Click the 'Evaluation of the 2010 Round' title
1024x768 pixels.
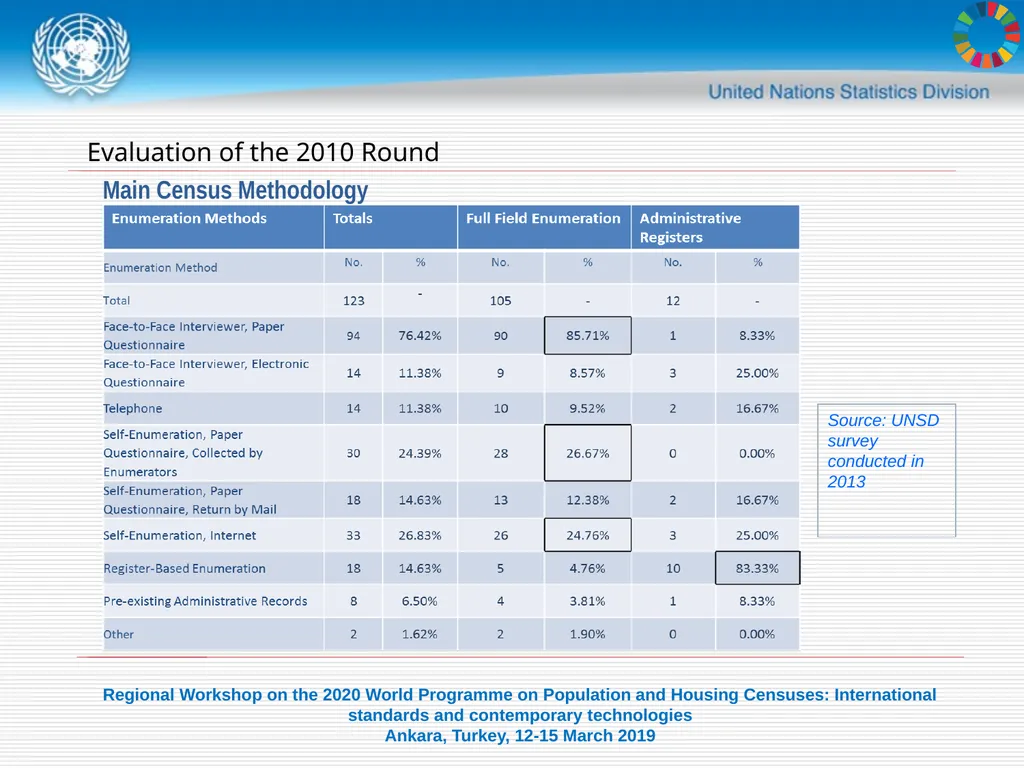(263, 152)
